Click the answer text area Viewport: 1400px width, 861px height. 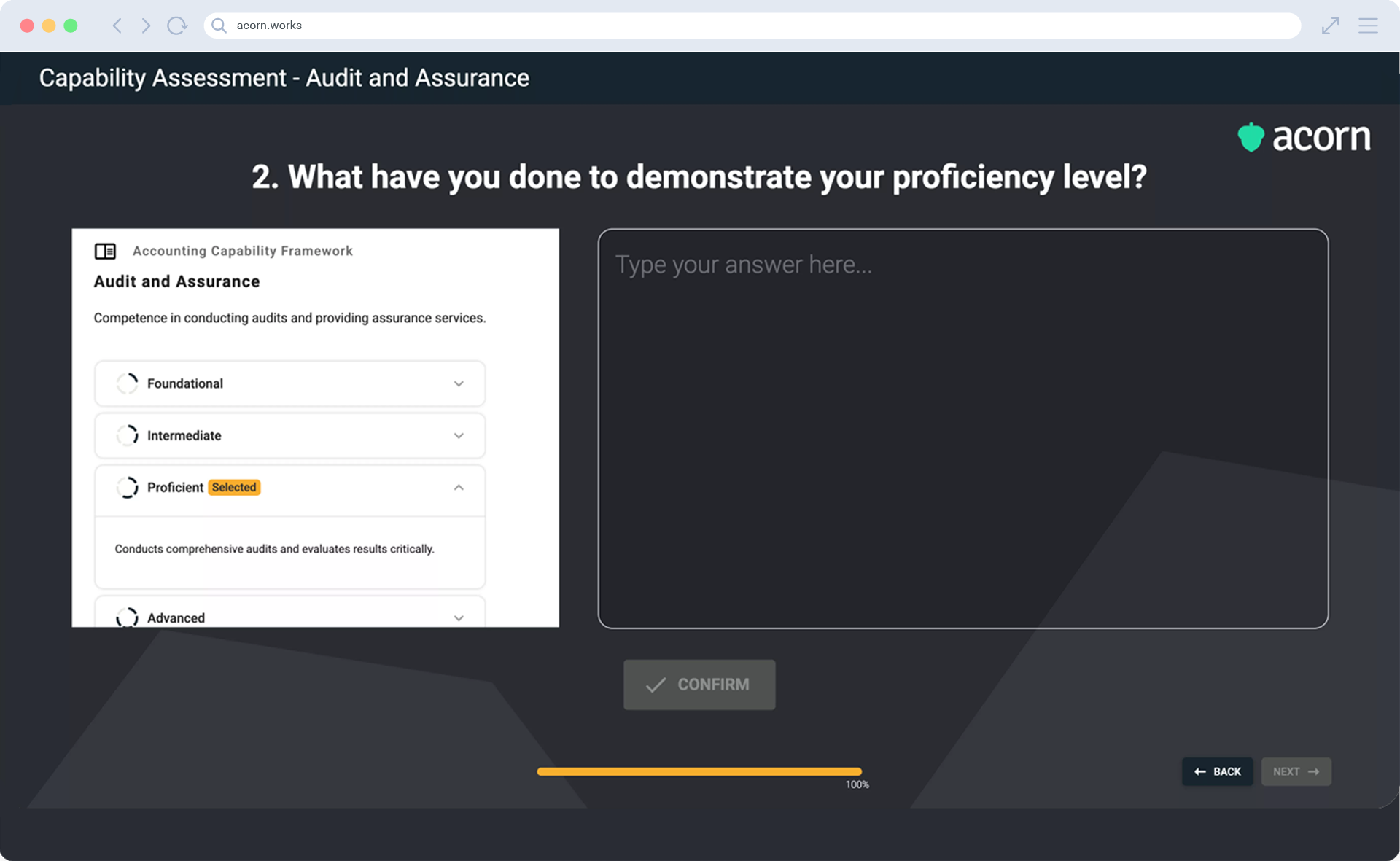[962, 429]
